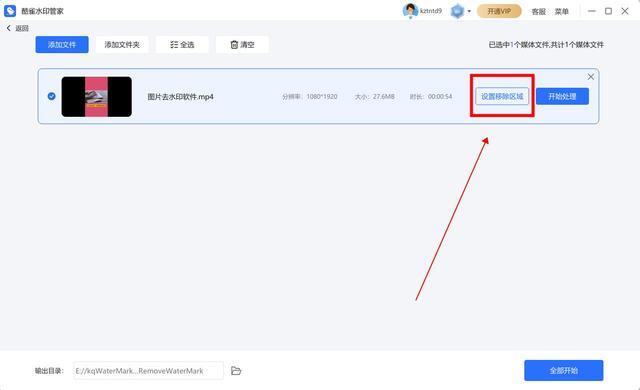Click the 开通VIP button
This screenshot has height=390, width=640.
click(499, 11)
